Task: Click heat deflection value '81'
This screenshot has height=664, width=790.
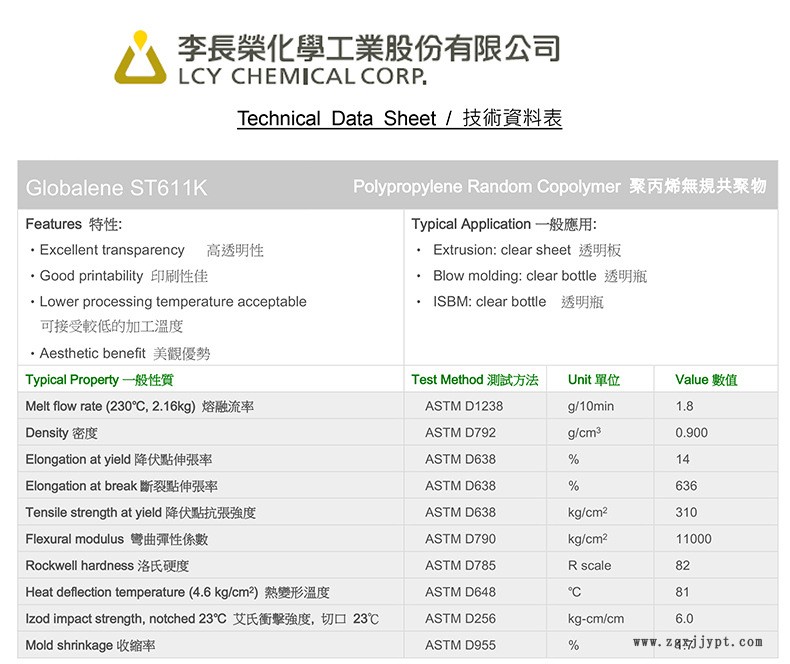Action: (682, 592)
